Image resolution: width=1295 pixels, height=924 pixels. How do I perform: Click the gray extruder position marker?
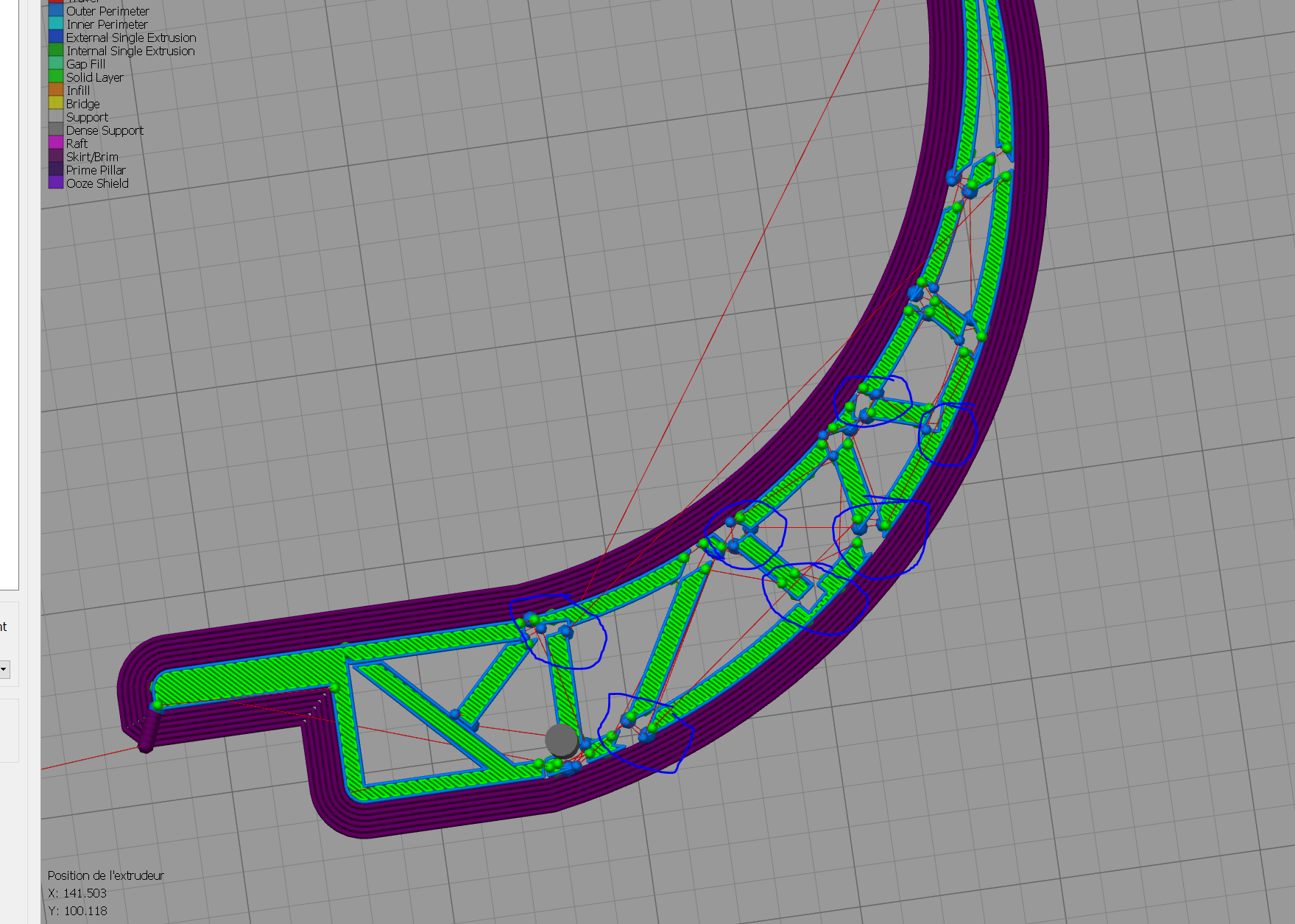pos(562,741)
